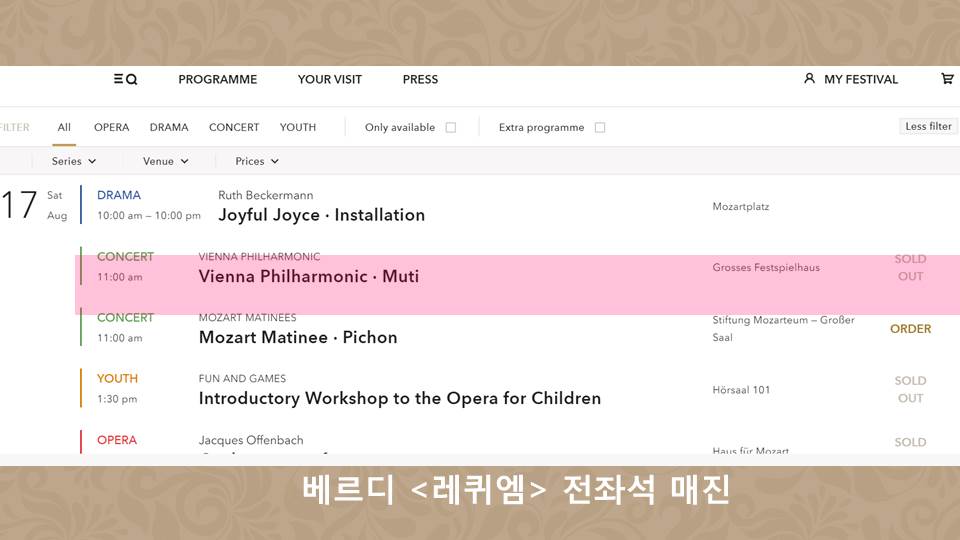
Task: Expand the Venue dropdown
Action: [165, 161]
